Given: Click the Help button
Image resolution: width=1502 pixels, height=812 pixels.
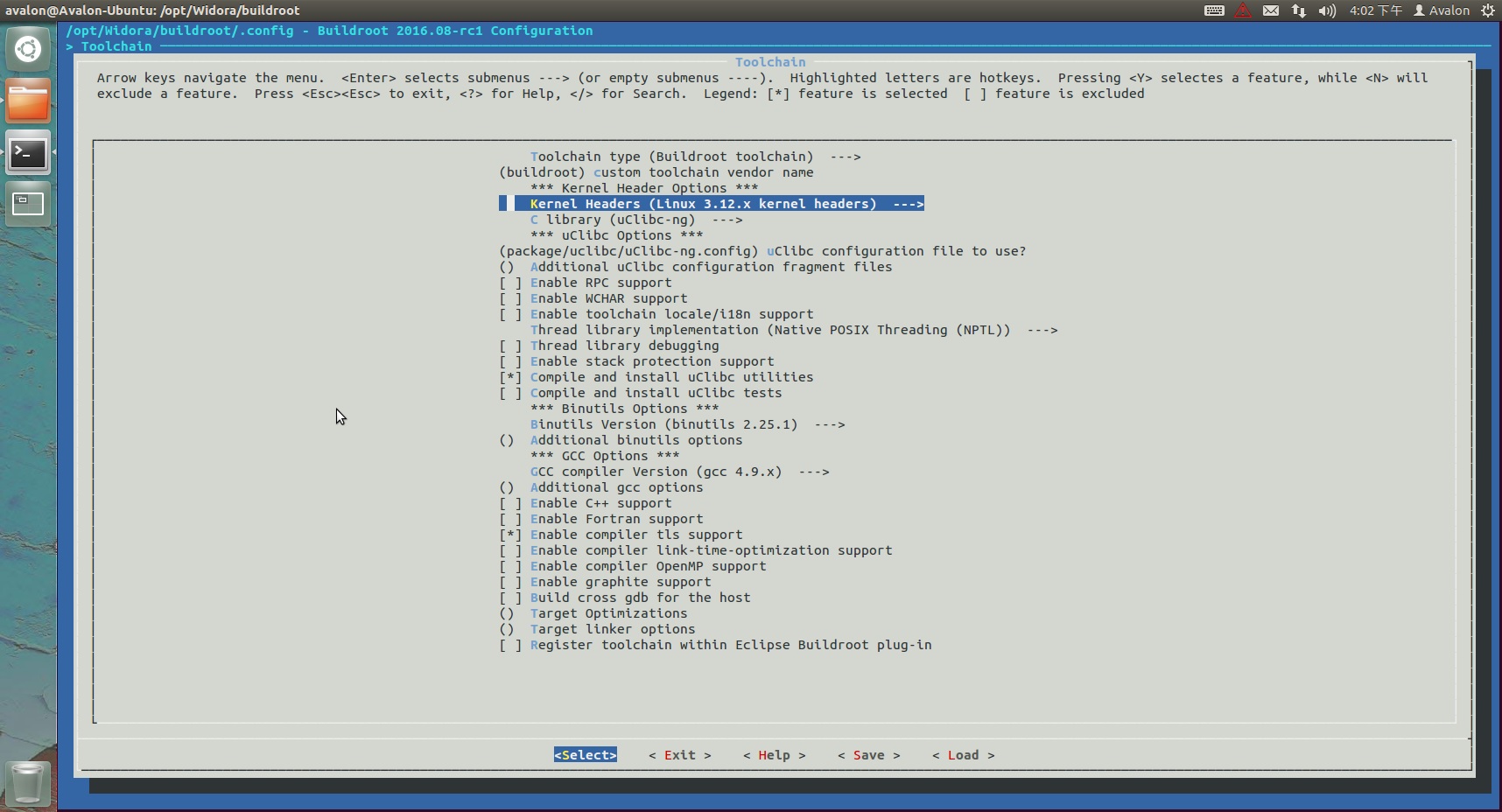Looking at the screenshot, I should click(x=775, y=755).
